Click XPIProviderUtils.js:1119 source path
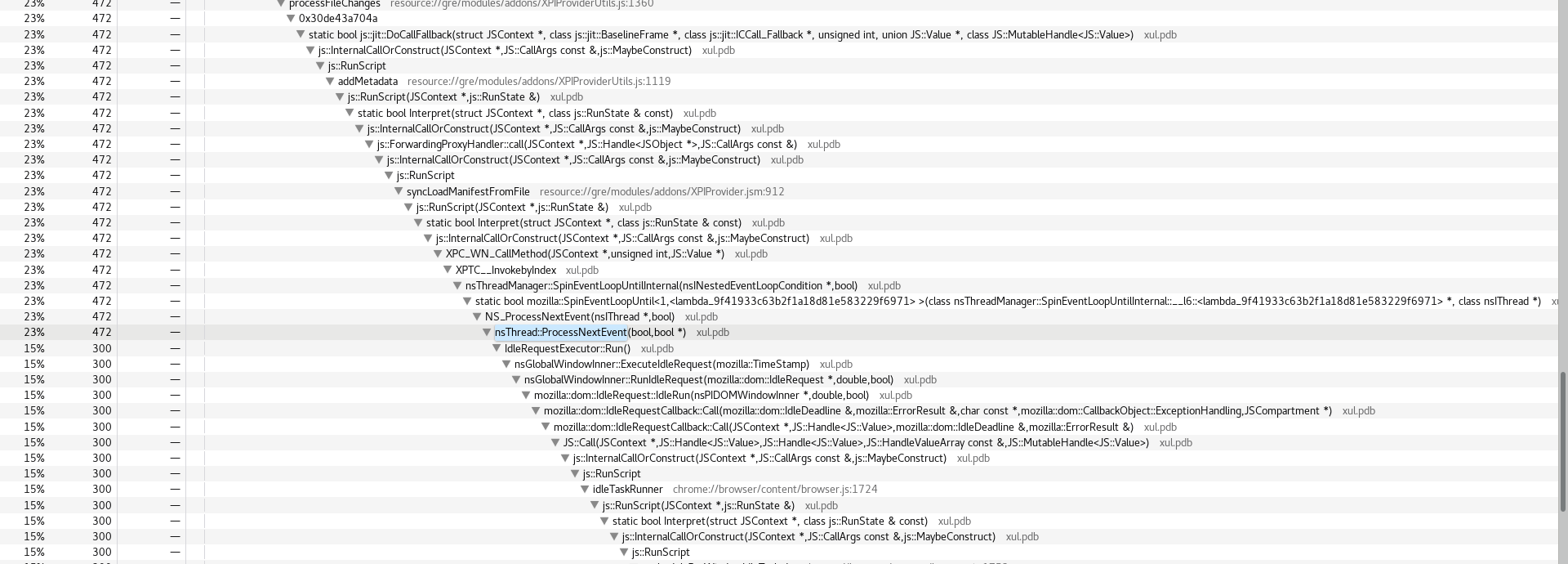Viewport: 1568px width, 564px height. pyautogui.click(x=539, y=81)
